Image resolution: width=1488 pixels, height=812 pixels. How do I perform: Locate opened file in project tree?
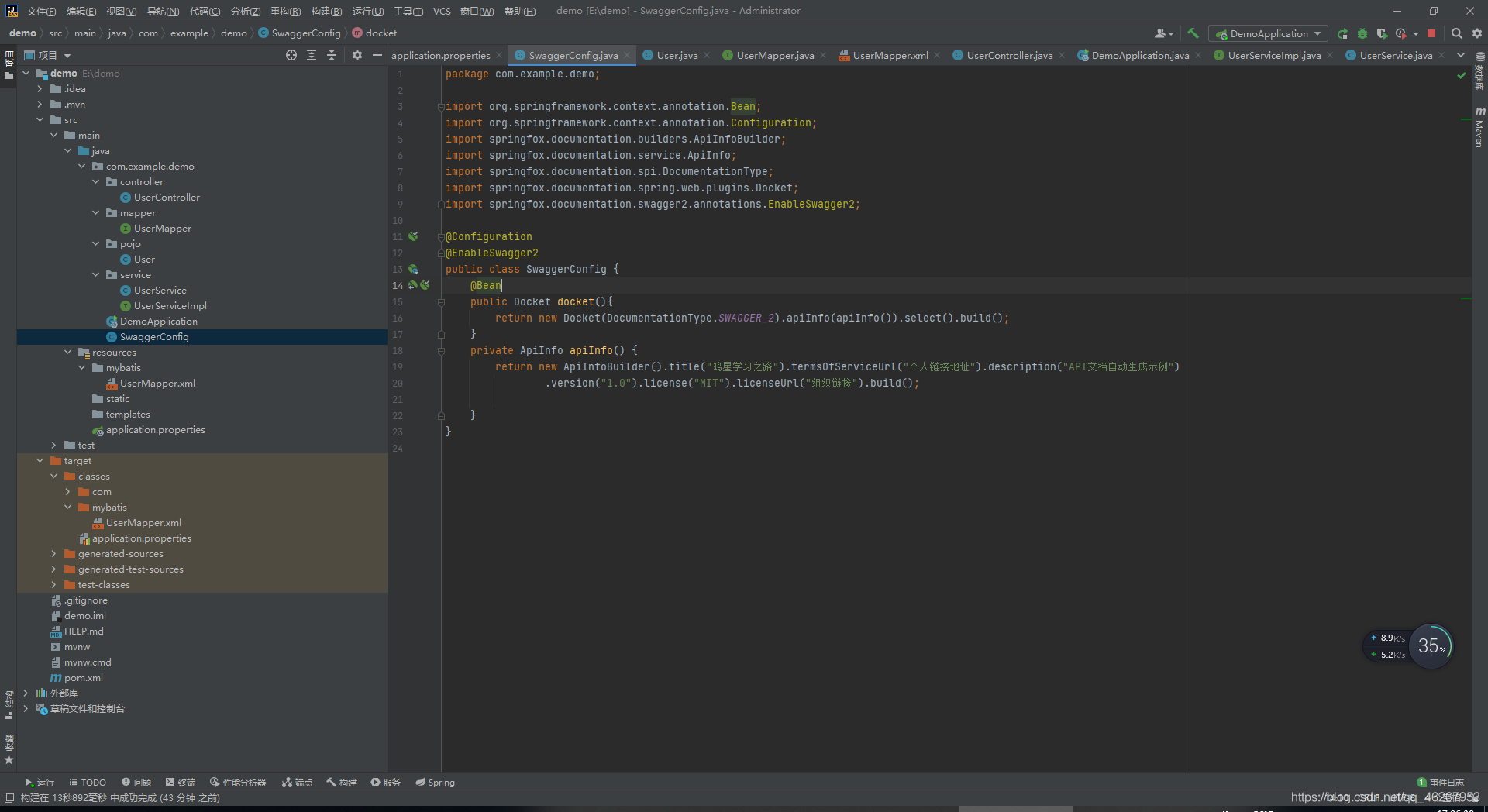click(291, 55)
